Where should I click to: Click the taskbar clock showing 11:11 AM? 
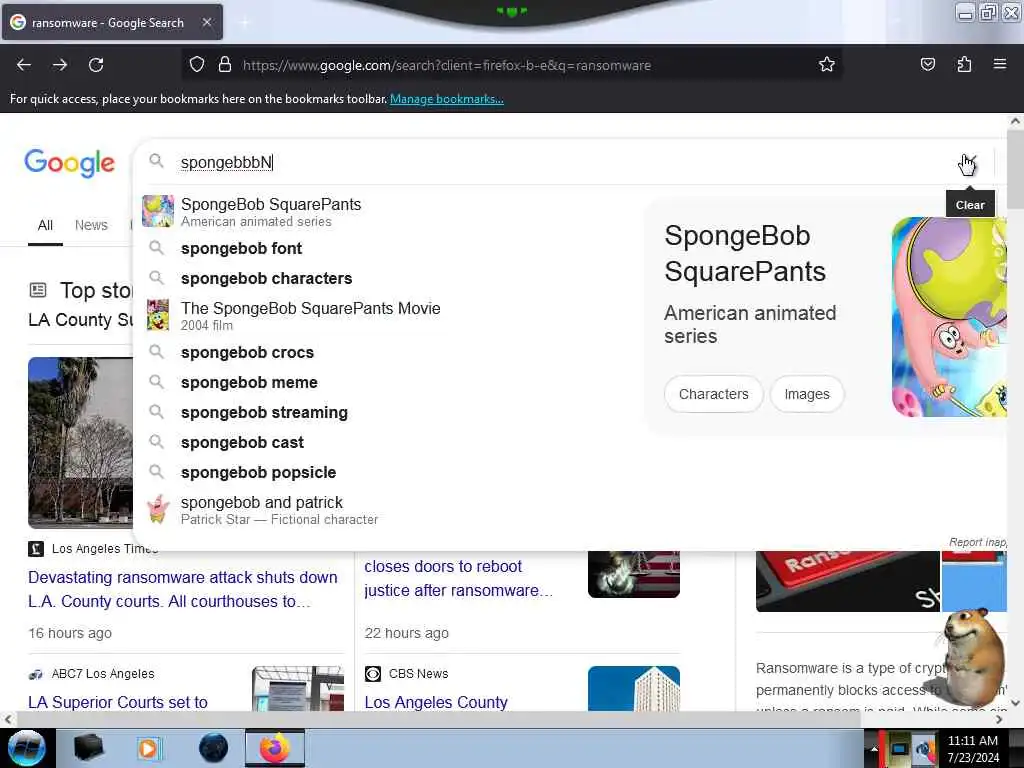(x=973, y=748)
